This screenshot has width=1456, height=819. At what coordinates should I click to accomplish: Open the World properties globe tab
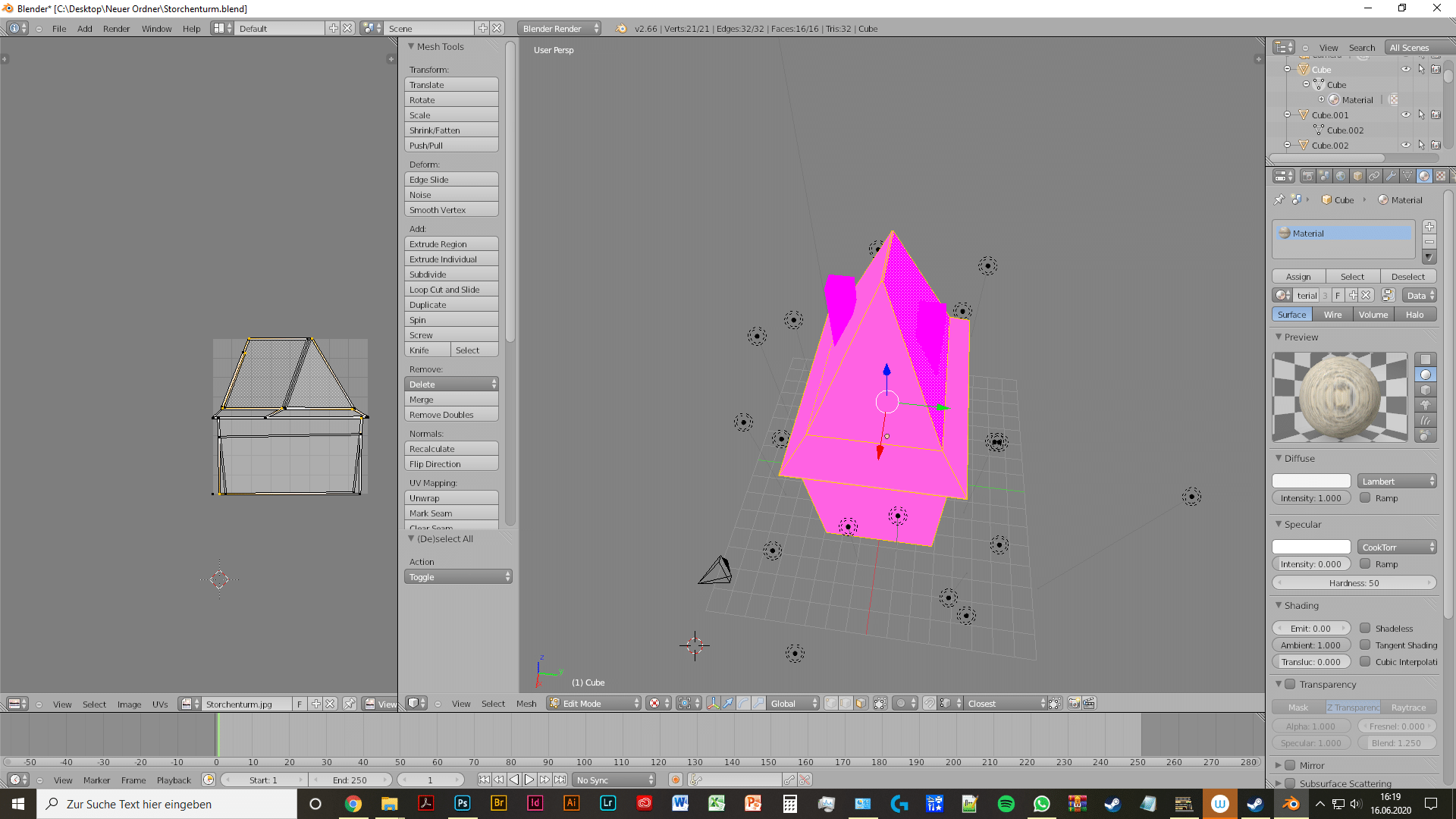tap(1341, 176)
